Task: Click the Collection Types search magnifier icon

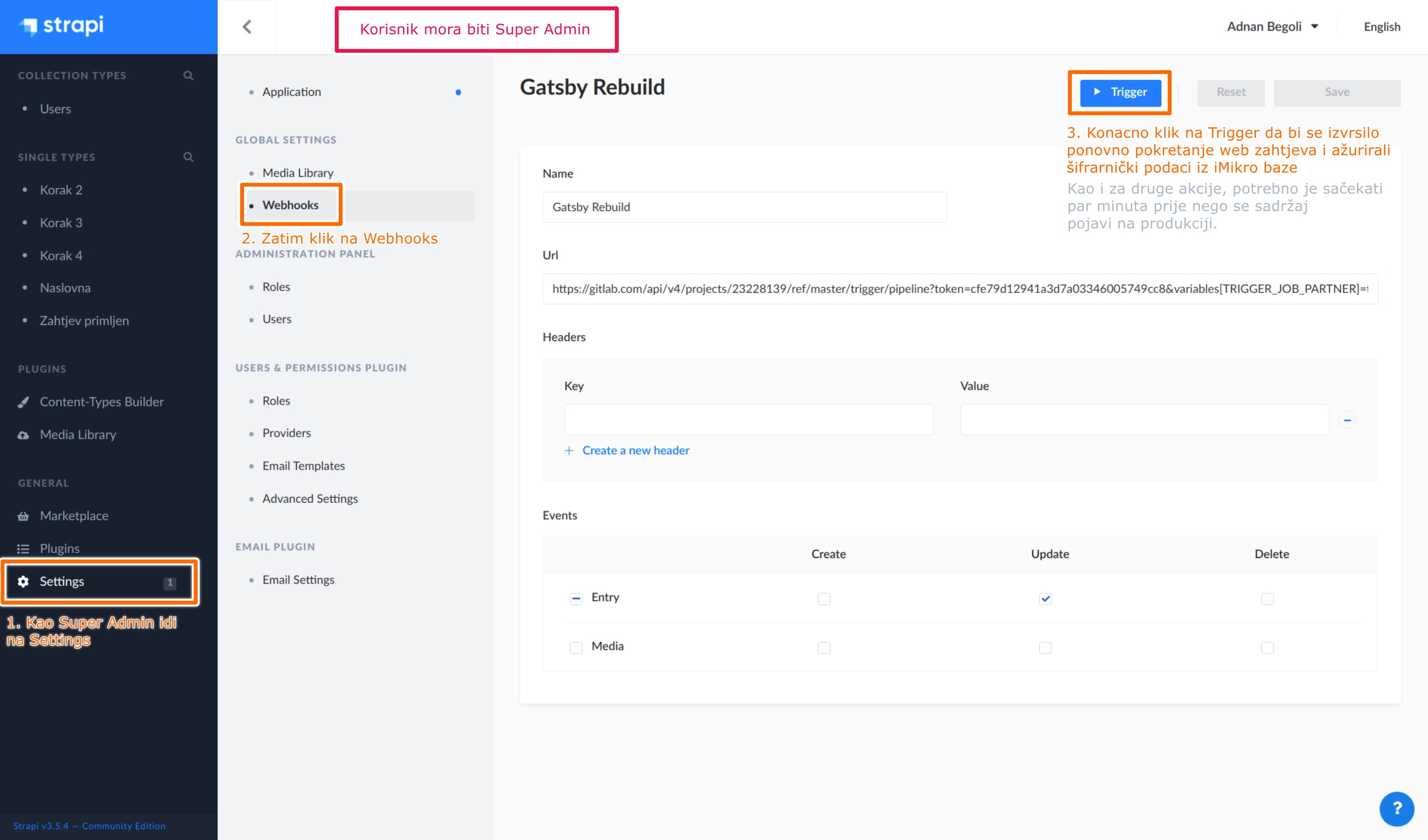Action: pyautogui.click(x=189, y=76)
